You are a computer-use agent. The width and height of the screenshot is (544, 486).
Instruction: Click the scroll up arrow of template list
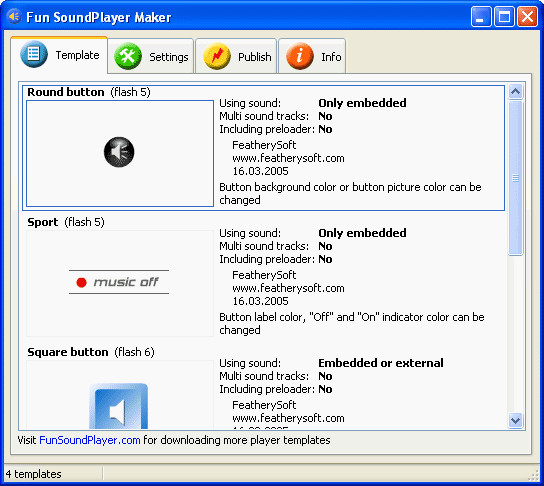click(x=516, y=92)
